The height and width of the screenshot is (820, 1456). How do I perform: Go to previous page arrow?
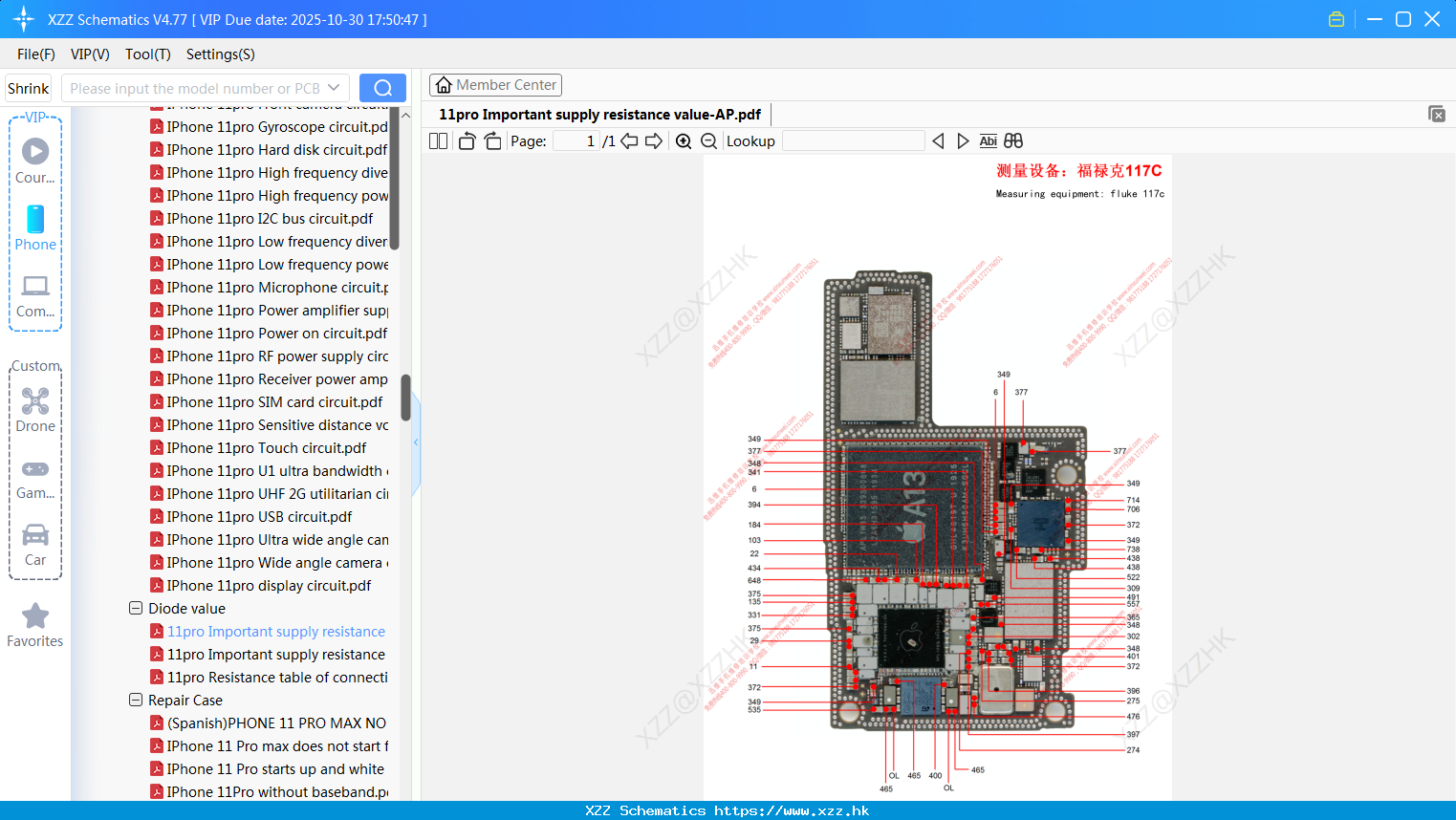[x=629, y=140]
